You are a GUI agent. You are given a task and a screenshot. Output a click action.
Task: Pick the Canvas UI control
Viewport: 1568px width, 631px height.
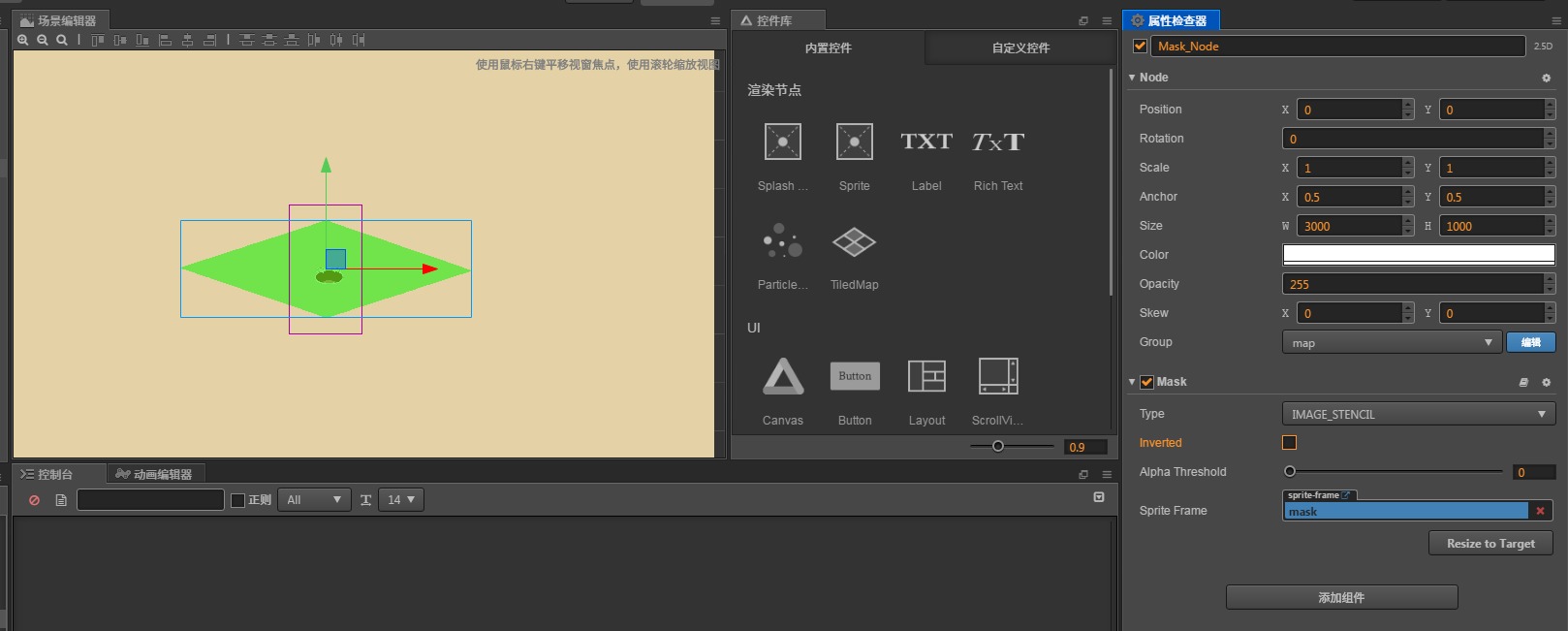click(x=783, y=376)
